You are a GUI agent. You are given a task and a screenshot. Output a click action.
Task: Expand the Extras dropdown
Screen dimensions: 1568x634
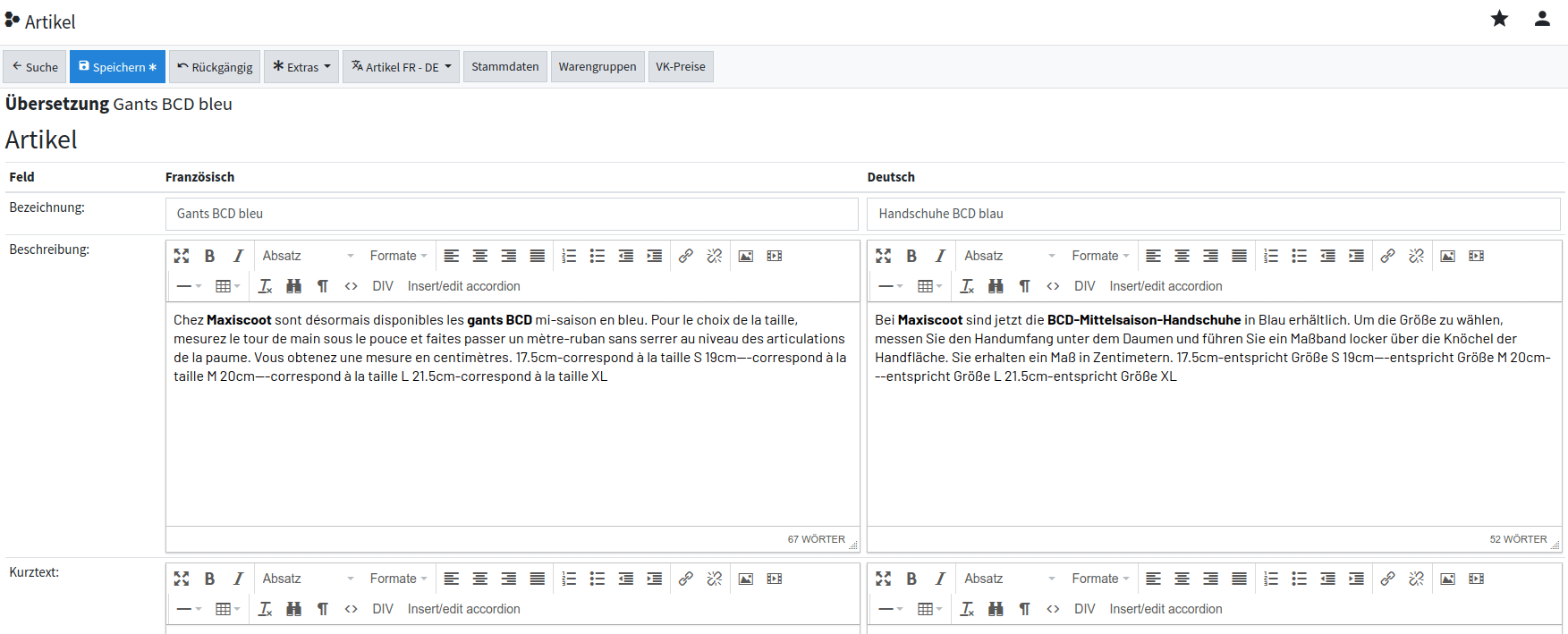coord(301,67)
